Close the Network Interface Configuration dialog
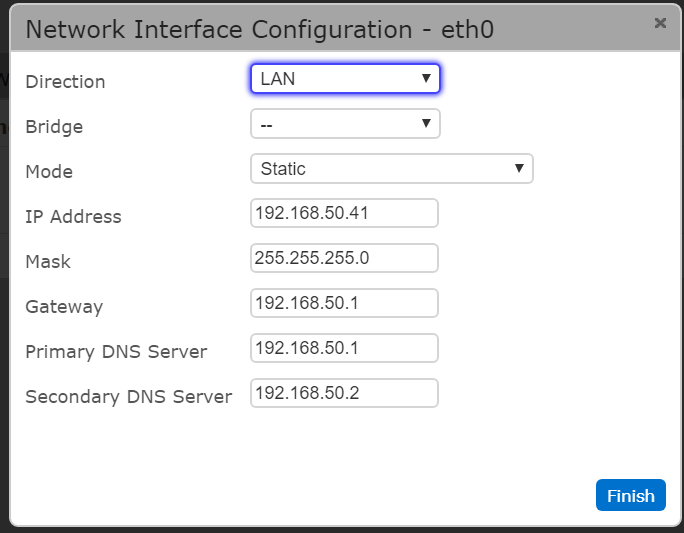This screenshot has height=533, width=684. coord(659,22)
